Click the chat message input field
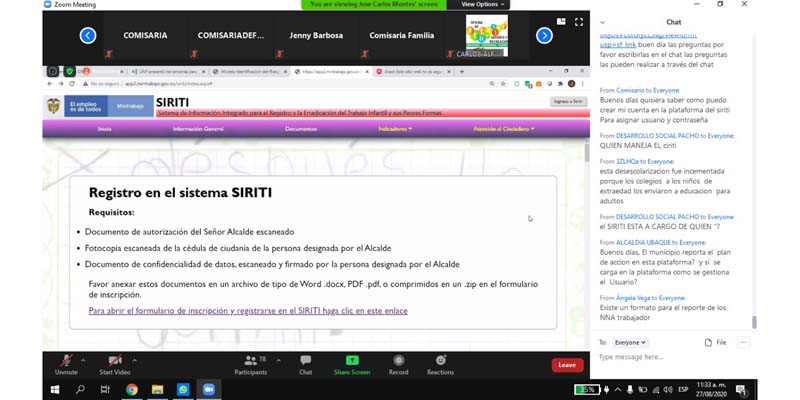The image size is (800, 400). coord(673,357)
